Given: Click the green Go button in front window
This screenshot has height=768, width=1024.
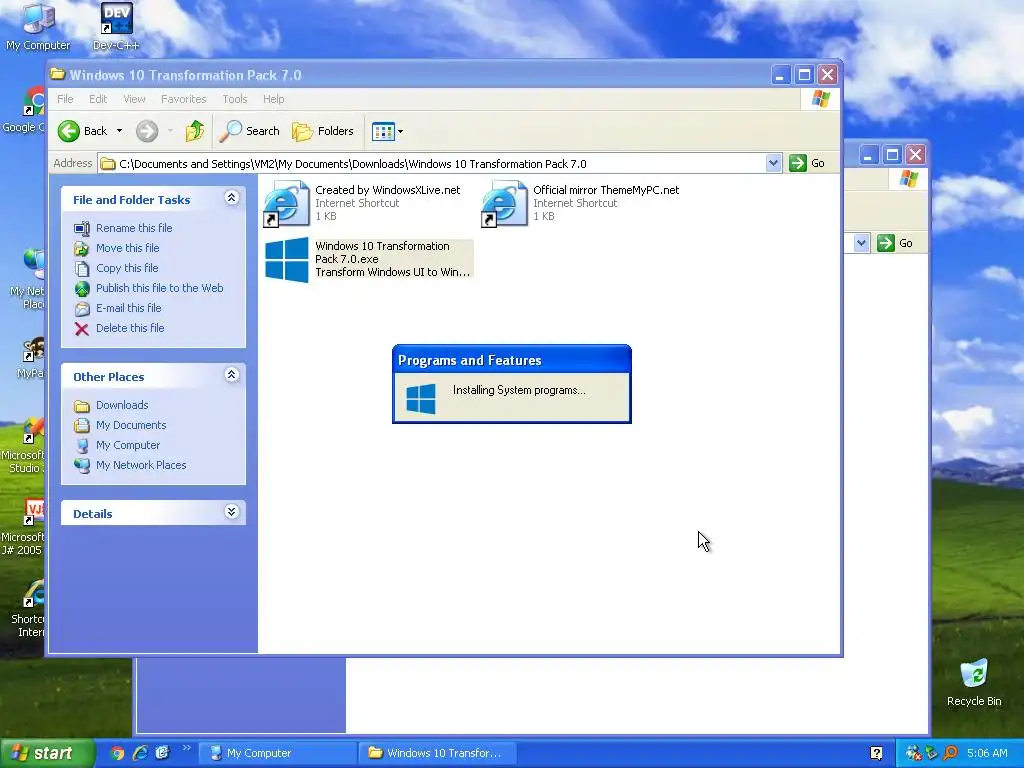Looking at the screenshot, I should pos(807,163).
